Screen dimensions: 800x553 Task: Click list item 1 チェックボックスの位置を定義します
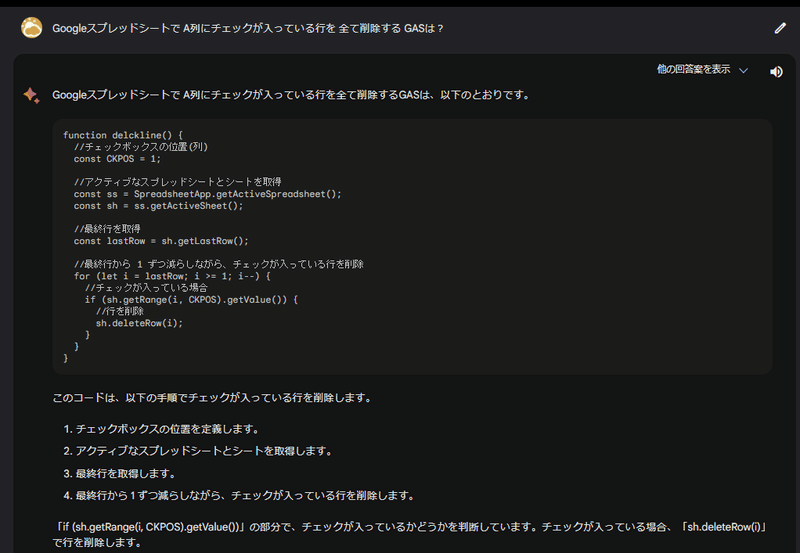click(x=161, y=429)
